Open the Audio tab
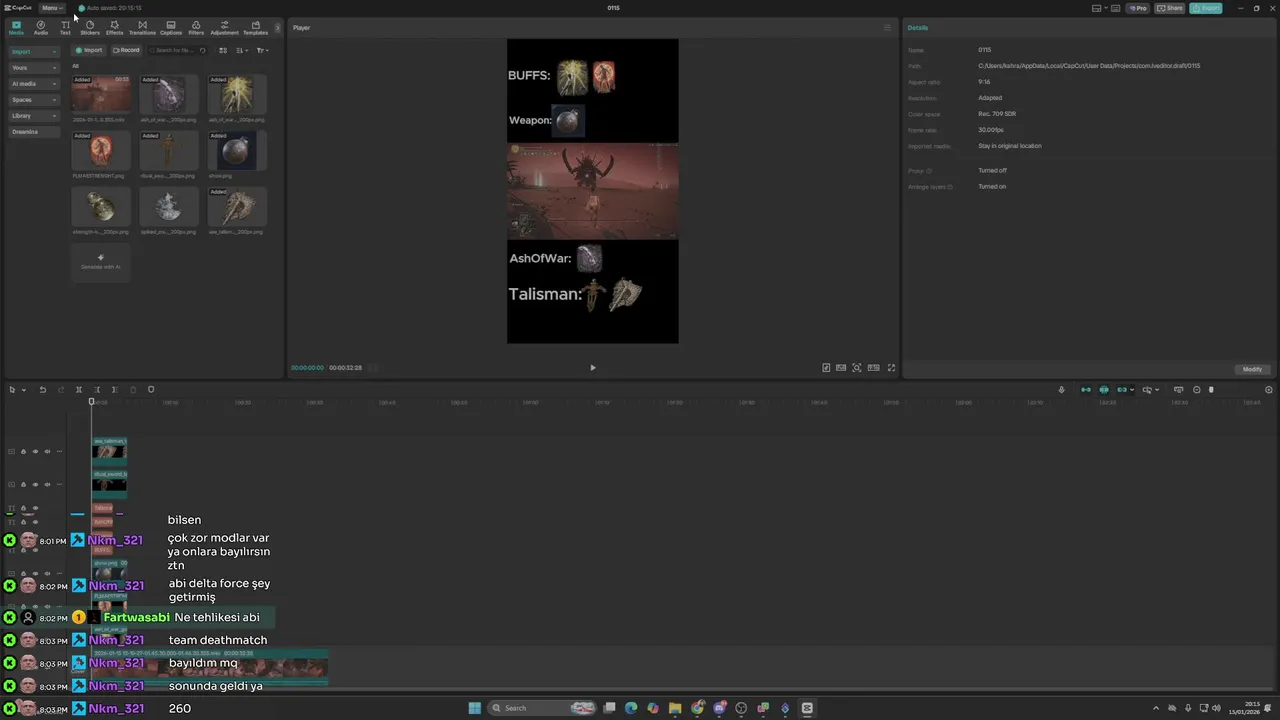This screenshot has width=1280, height=720. click(41, 27)
